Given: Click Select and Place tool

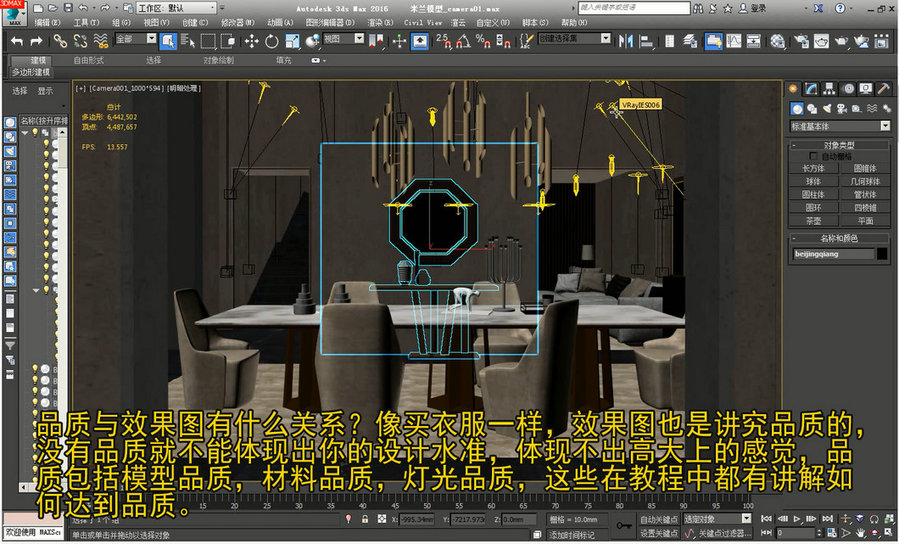Looking at the screenshot, I should pos(312,41).
